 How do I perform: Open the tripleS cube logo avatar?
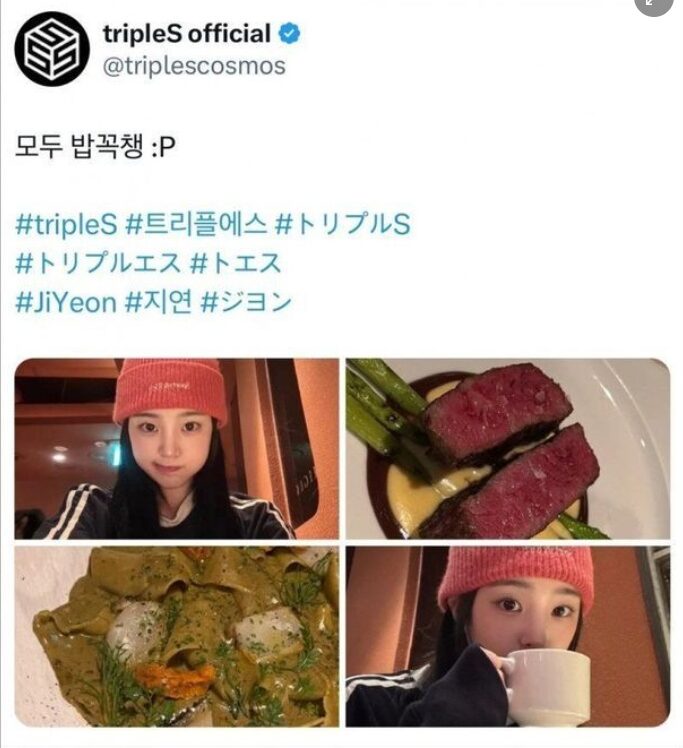[x=52, y=49]
